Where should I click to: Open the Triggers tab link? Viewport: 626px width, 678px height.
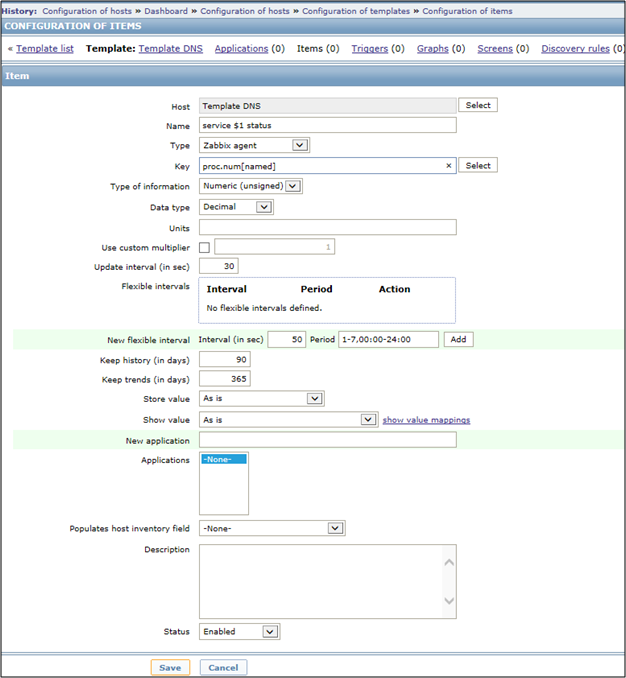370,48
